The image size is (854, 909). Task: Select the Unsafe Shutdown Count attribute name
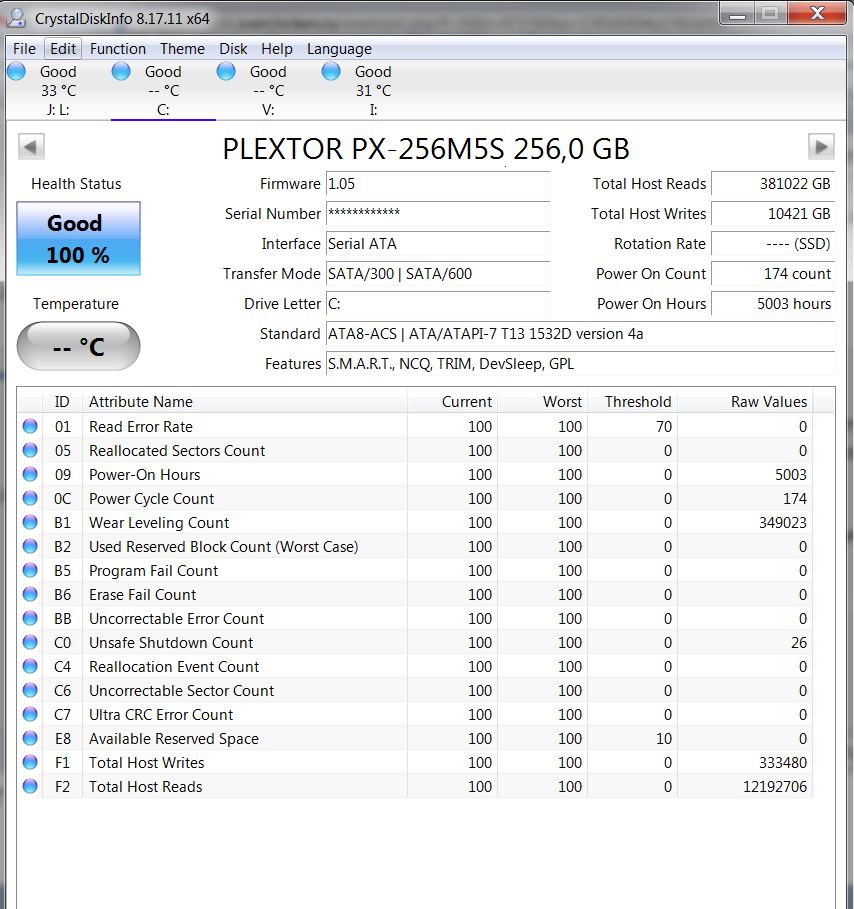pyautogui.click(x=171, y=642)
